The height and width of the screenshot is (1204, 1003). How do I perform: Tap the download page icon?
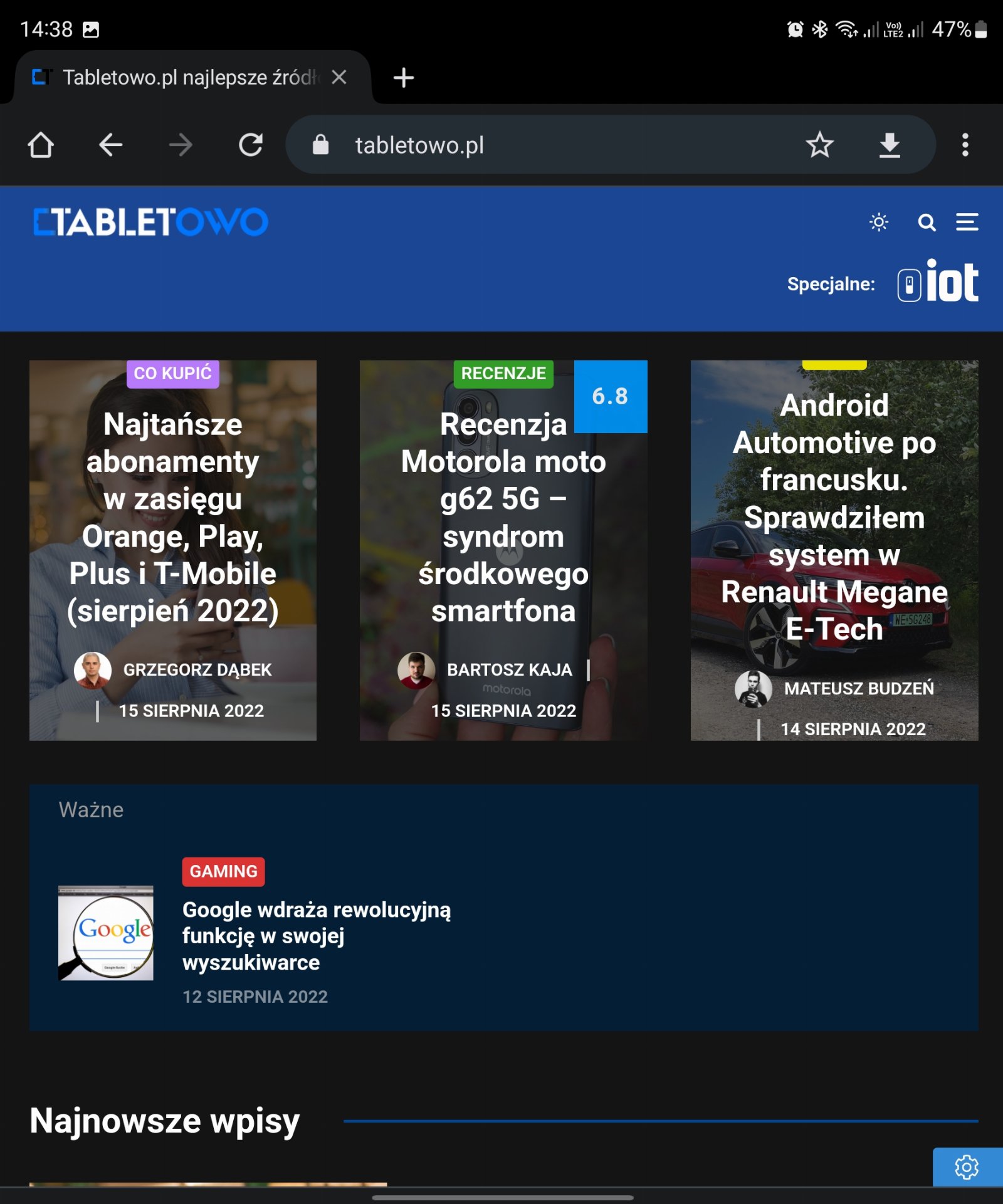[x=890, y=145]
